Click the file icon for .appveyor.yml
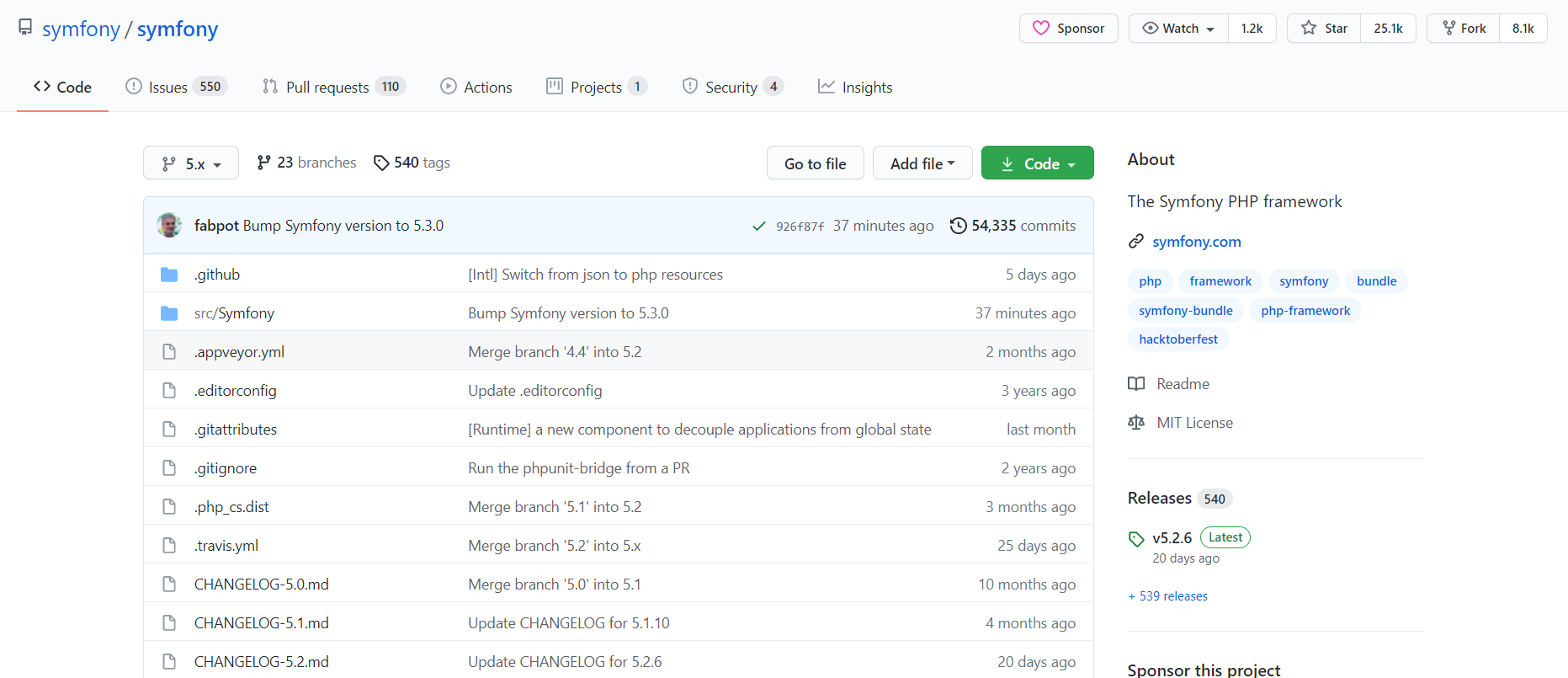 (169, 352)
